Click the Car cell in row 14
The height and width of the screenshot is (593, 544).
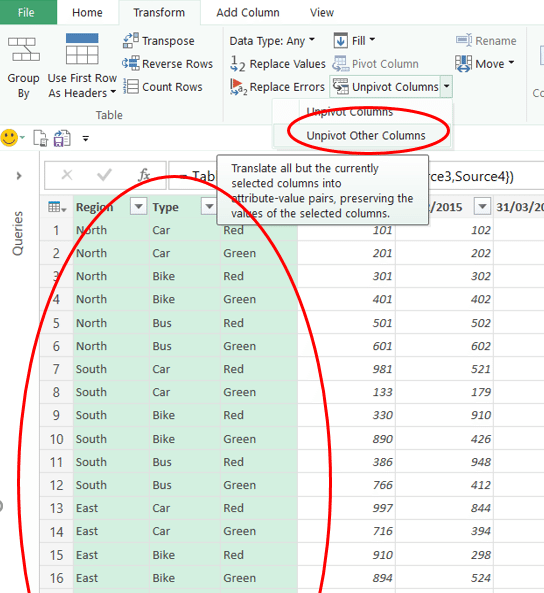[185, 531]
